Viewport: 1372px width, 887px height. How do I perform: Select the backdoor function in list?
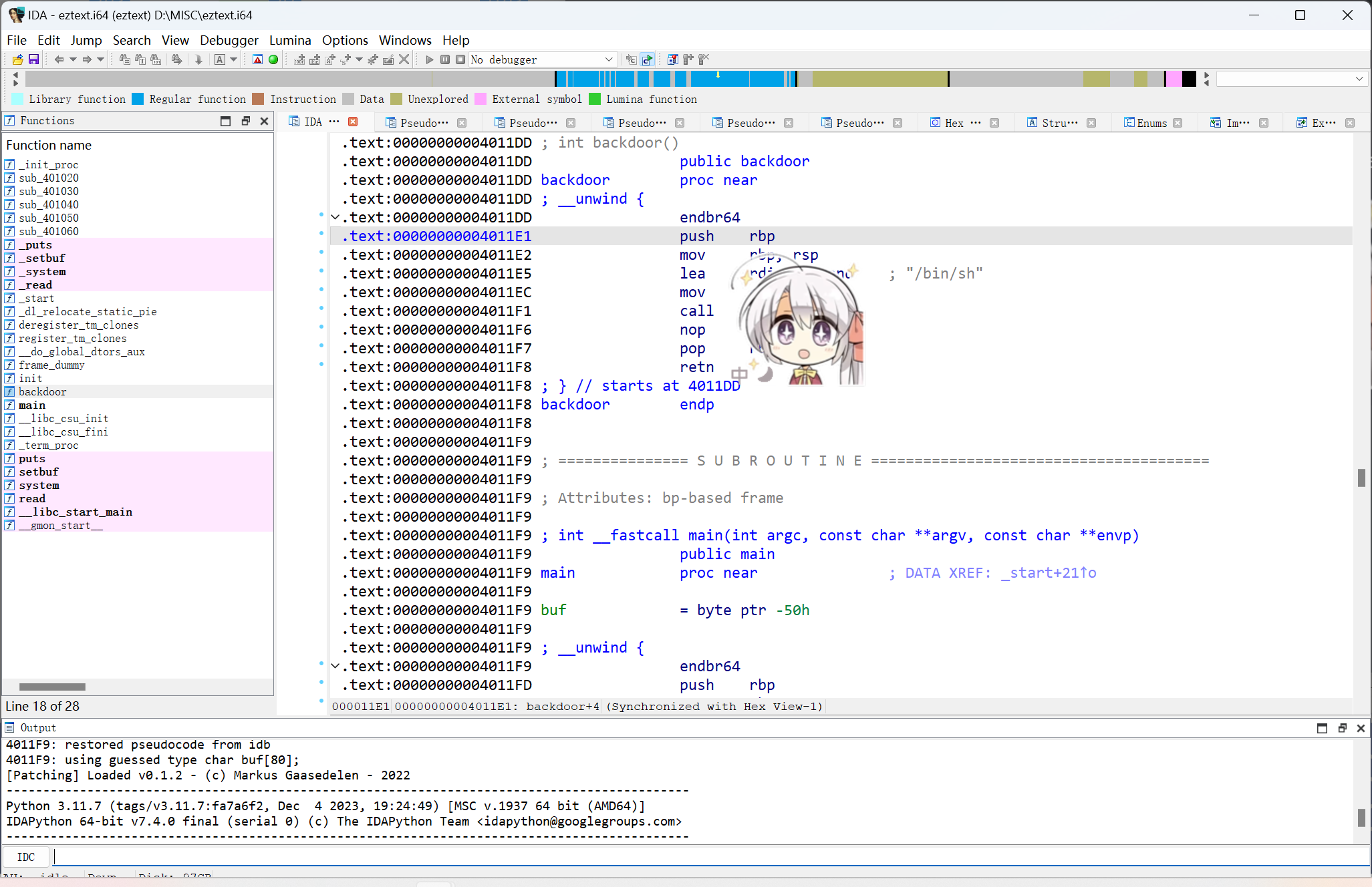click(138, 392)
